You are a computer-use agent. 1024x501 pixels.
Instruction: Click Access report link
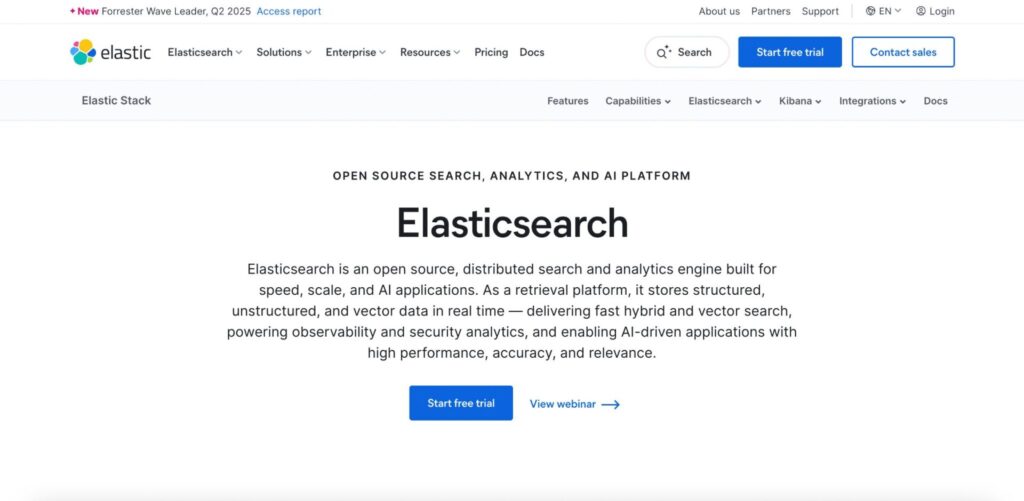[x=289, y=11]
